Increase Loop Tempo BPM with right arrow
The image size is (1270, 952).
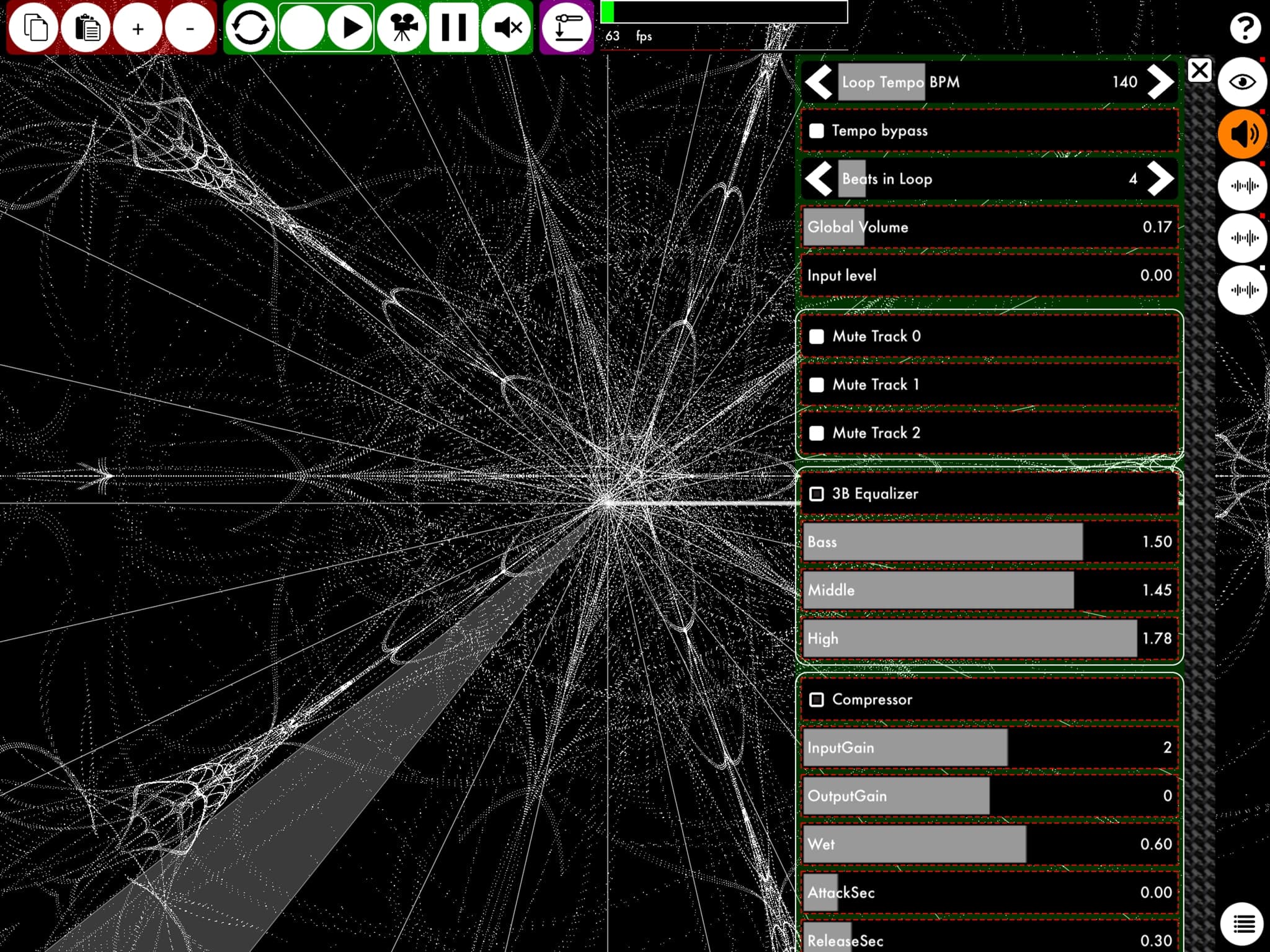point(1160,82)
